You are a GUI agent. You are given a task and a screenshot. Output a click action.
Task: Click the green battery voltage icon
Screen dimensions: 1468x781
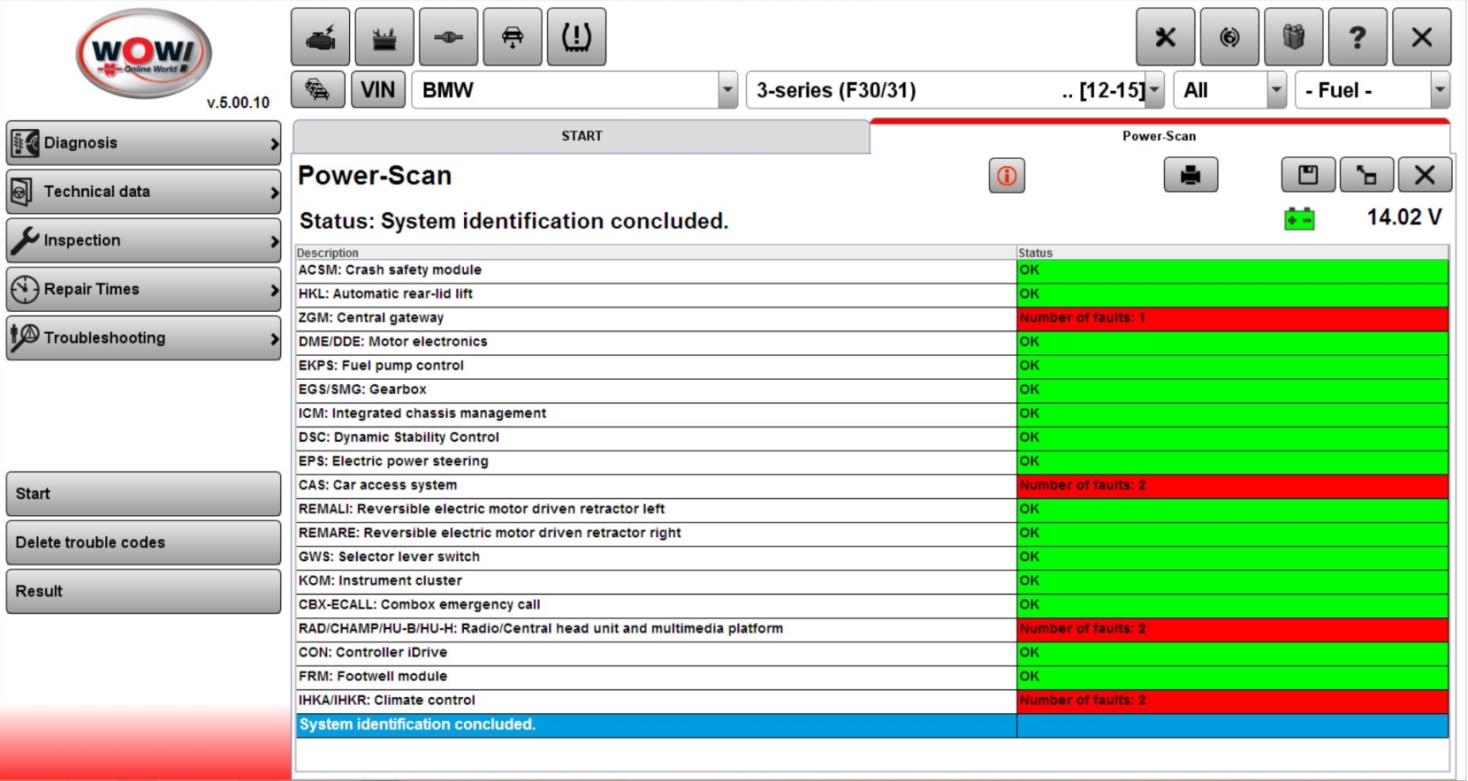click(x=1300, y=219)
